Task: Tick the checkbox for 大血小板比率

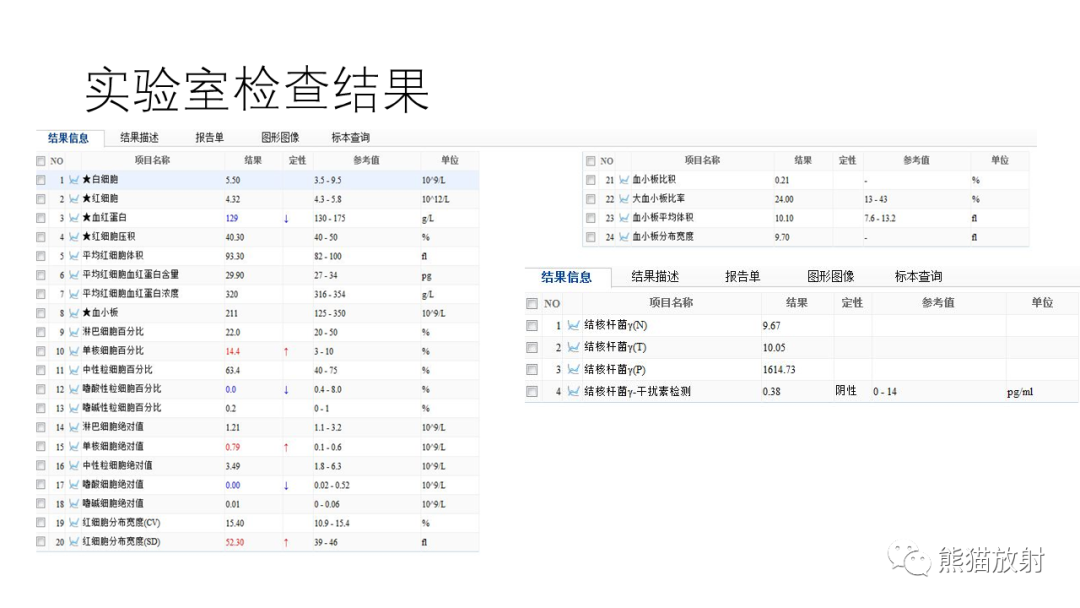Action: coord(590,199)
